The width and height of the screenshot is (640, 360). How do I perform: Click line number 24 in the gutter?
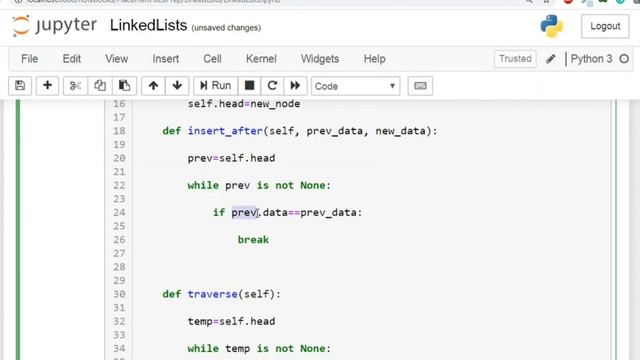click(x=119, y=213)
